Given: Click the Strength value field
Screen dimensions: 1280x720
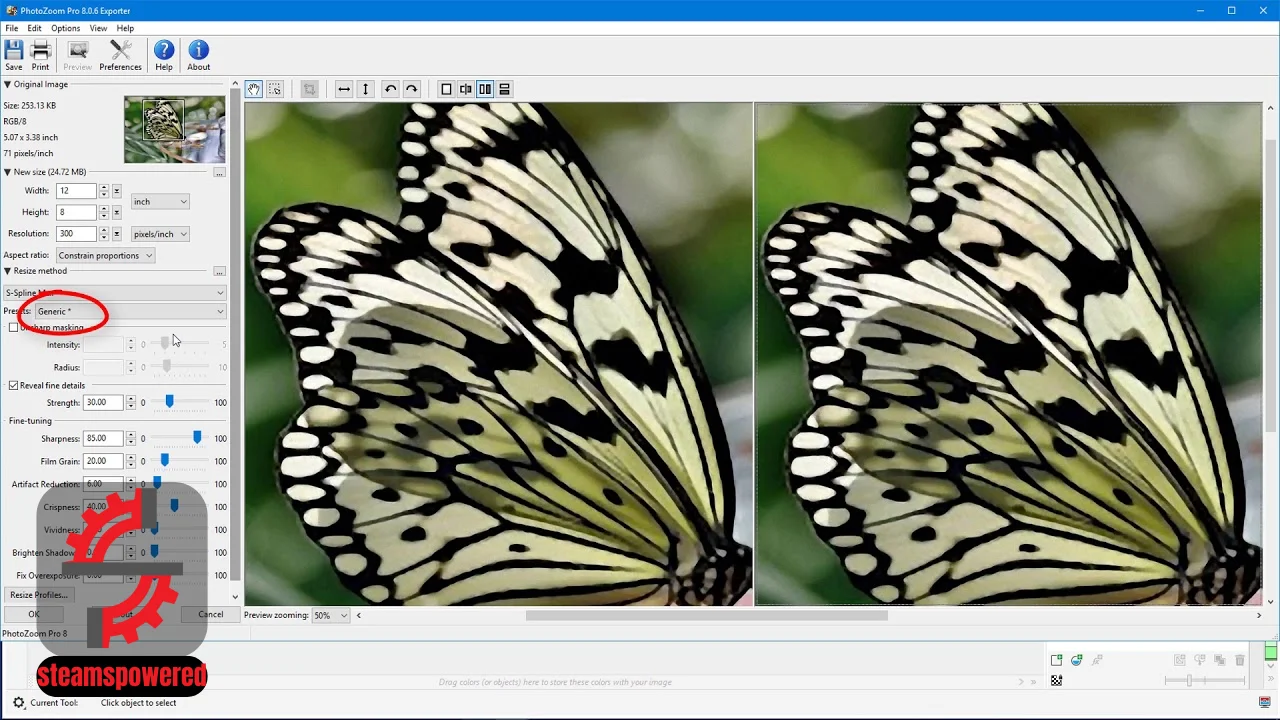Looking at the screenshot, I should point(103,403).
